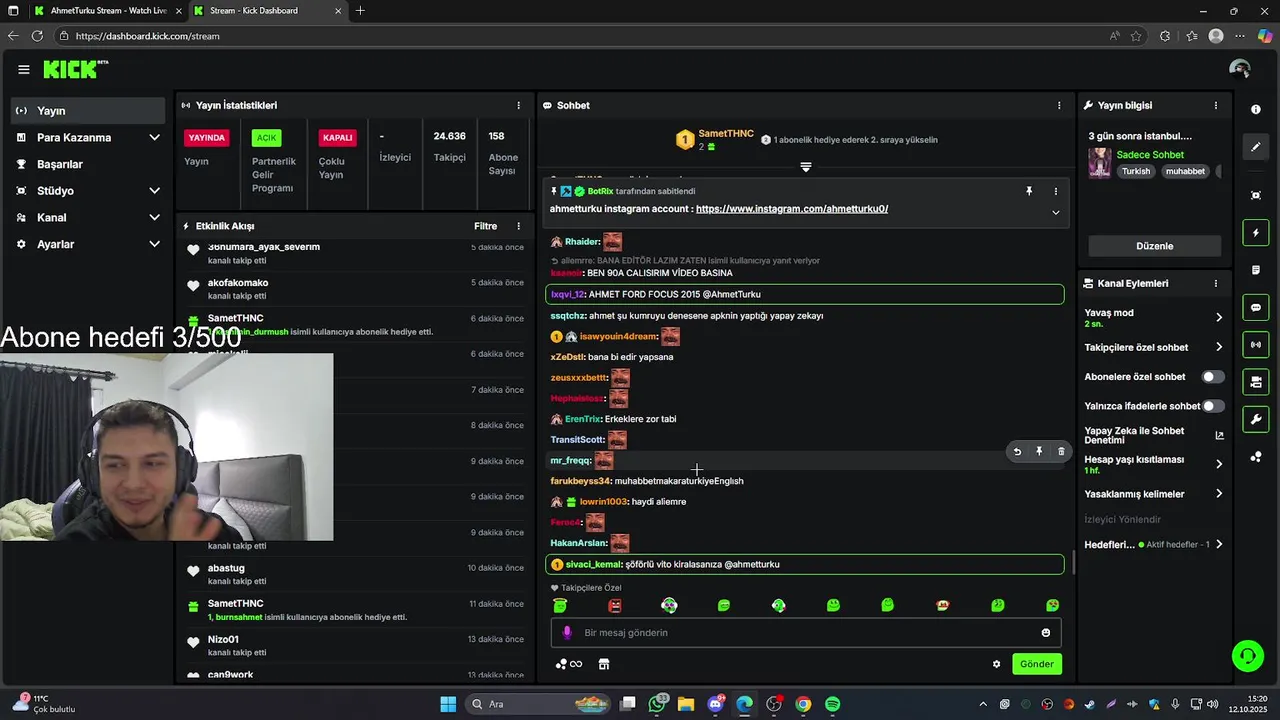Open Hedefleri active goals arrow

1218,545
